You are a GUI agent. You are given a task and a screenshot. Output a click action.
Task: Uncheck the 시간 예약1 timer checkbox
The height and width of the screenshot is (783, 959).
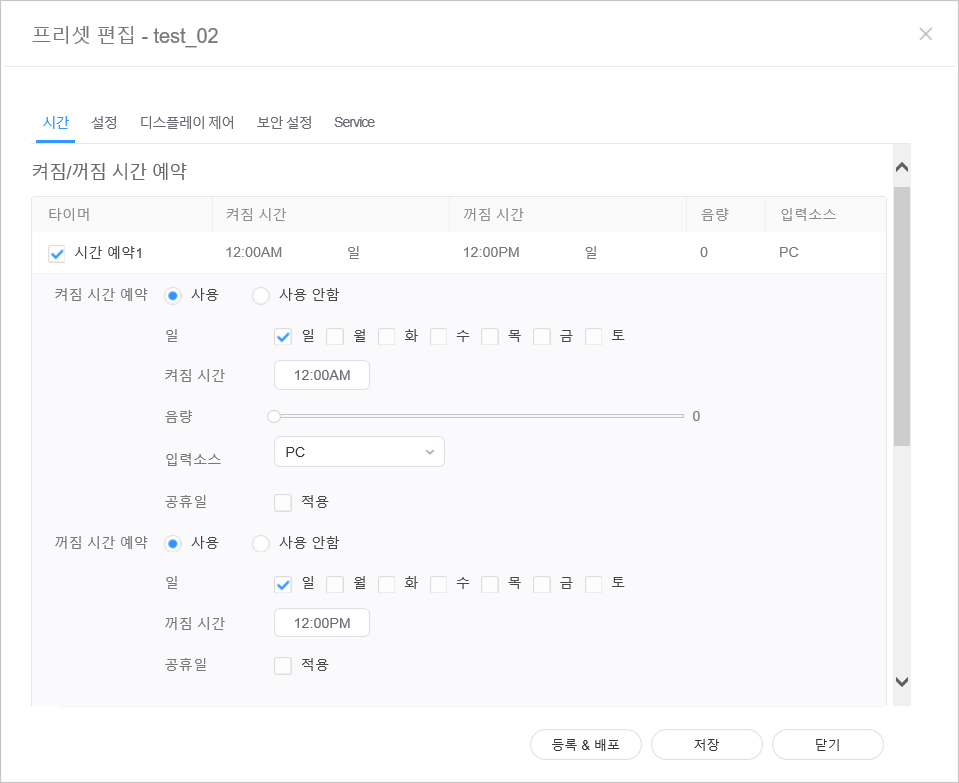[x=57, y=253]
